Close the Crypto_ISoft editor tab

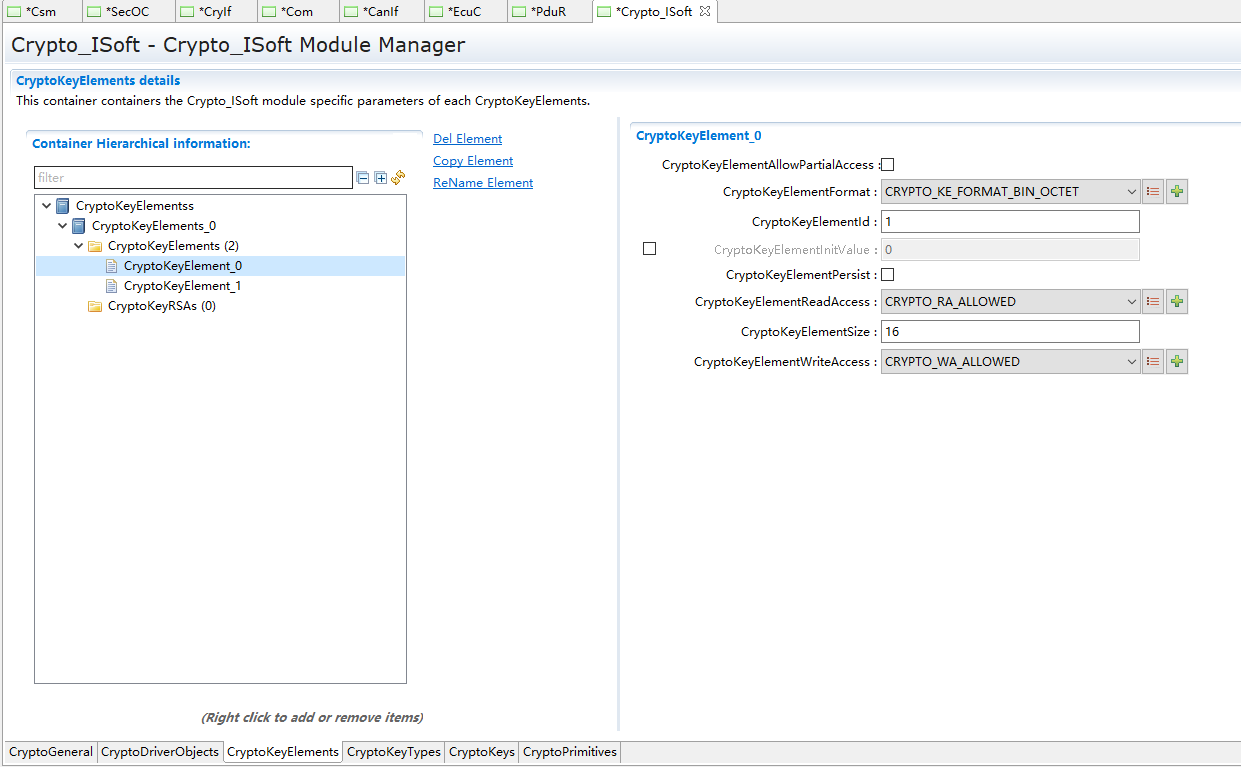pyautogui.click(x=705, y=12)
